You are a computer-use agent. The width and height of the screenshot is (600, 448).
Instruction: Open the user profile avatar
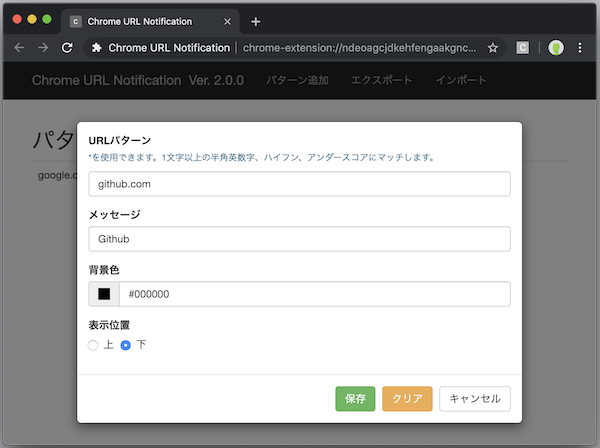click(556, 48)
